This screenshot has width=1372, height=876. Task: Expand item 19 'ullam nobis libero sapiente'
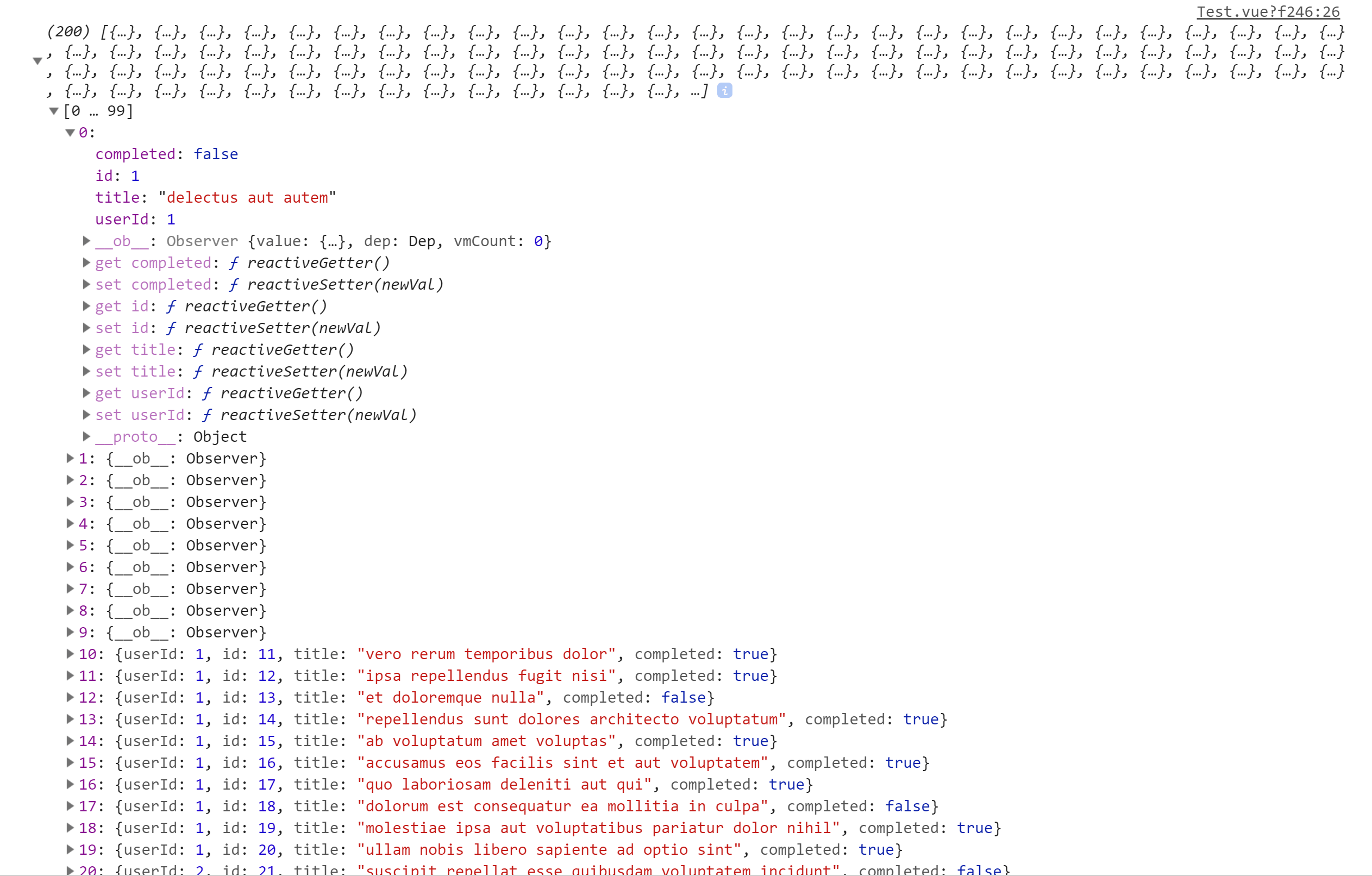click(70, 849)
